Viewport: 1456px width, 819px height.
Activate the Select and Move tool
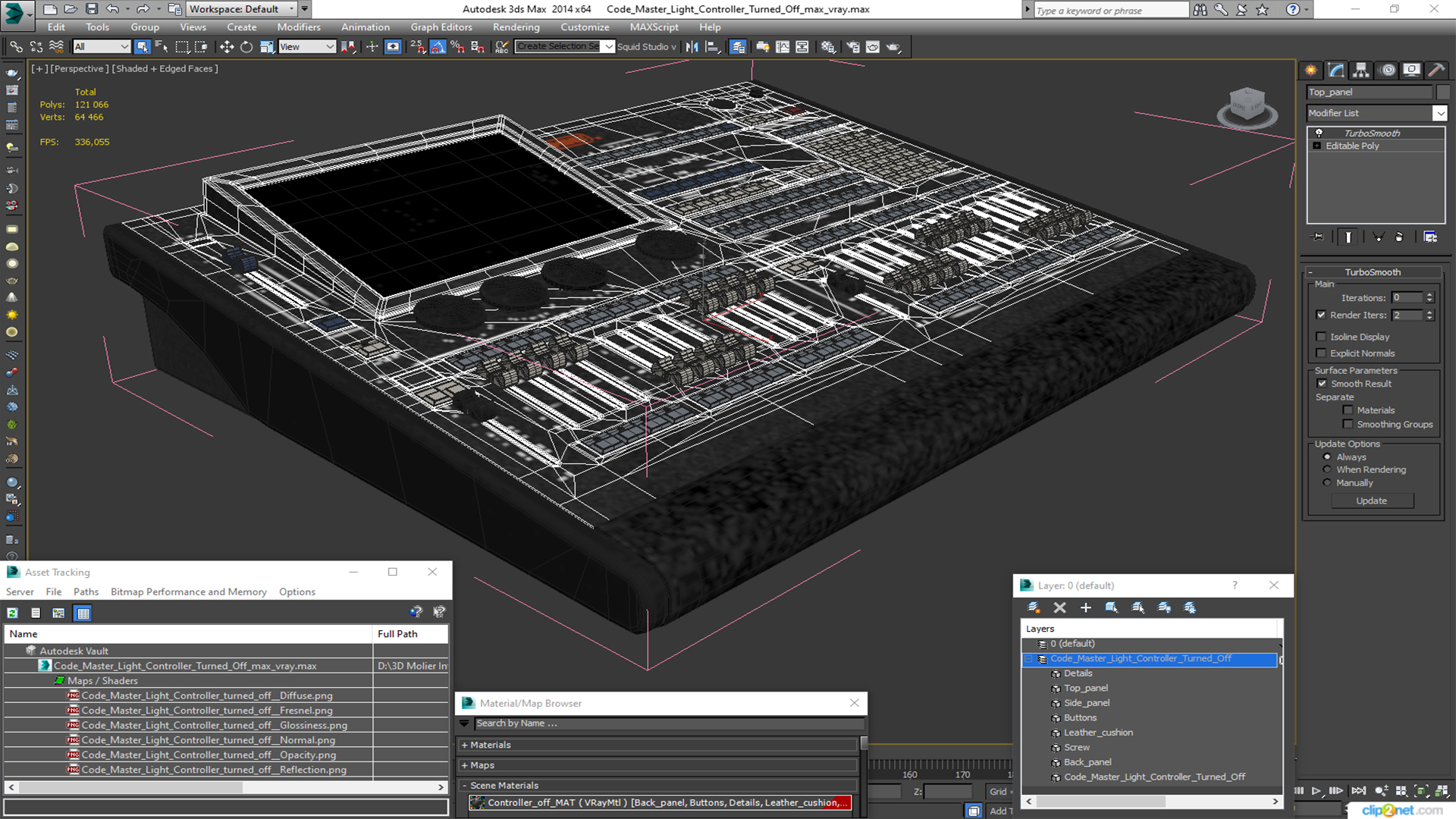coord(226,47)
